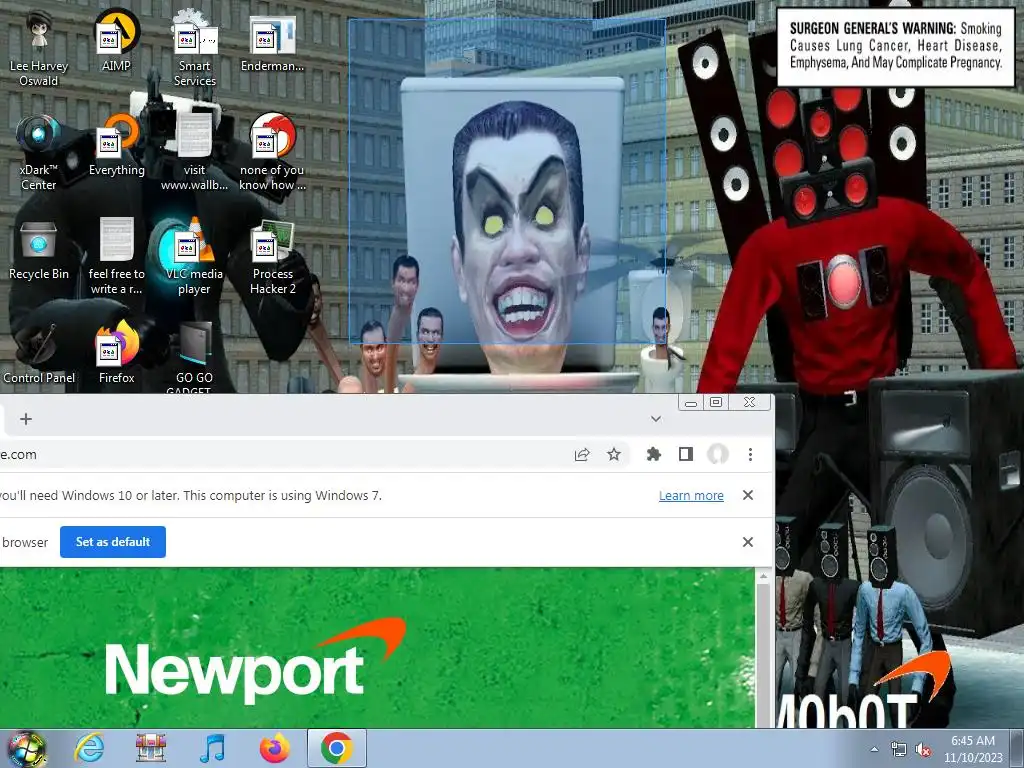Switch to the Chrome taskbar button
Image resolution: width=1024 pixels, height=768 pixels.
click(337, 748)
